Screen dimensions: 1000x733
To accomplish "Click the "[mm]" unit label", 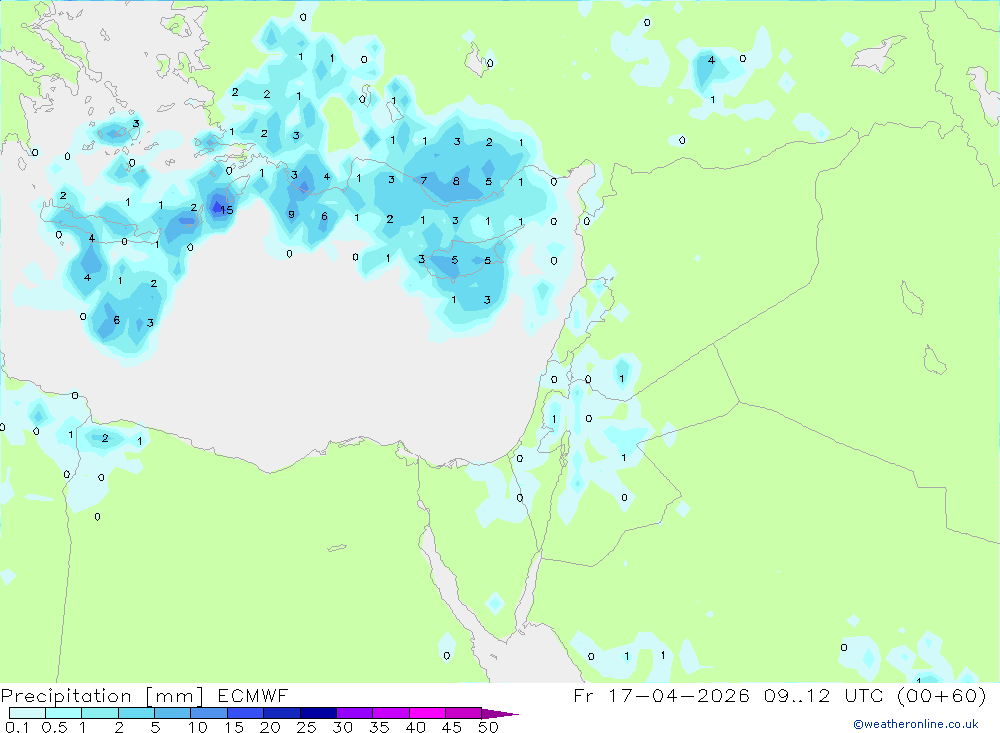I will (x=175, y=696).
